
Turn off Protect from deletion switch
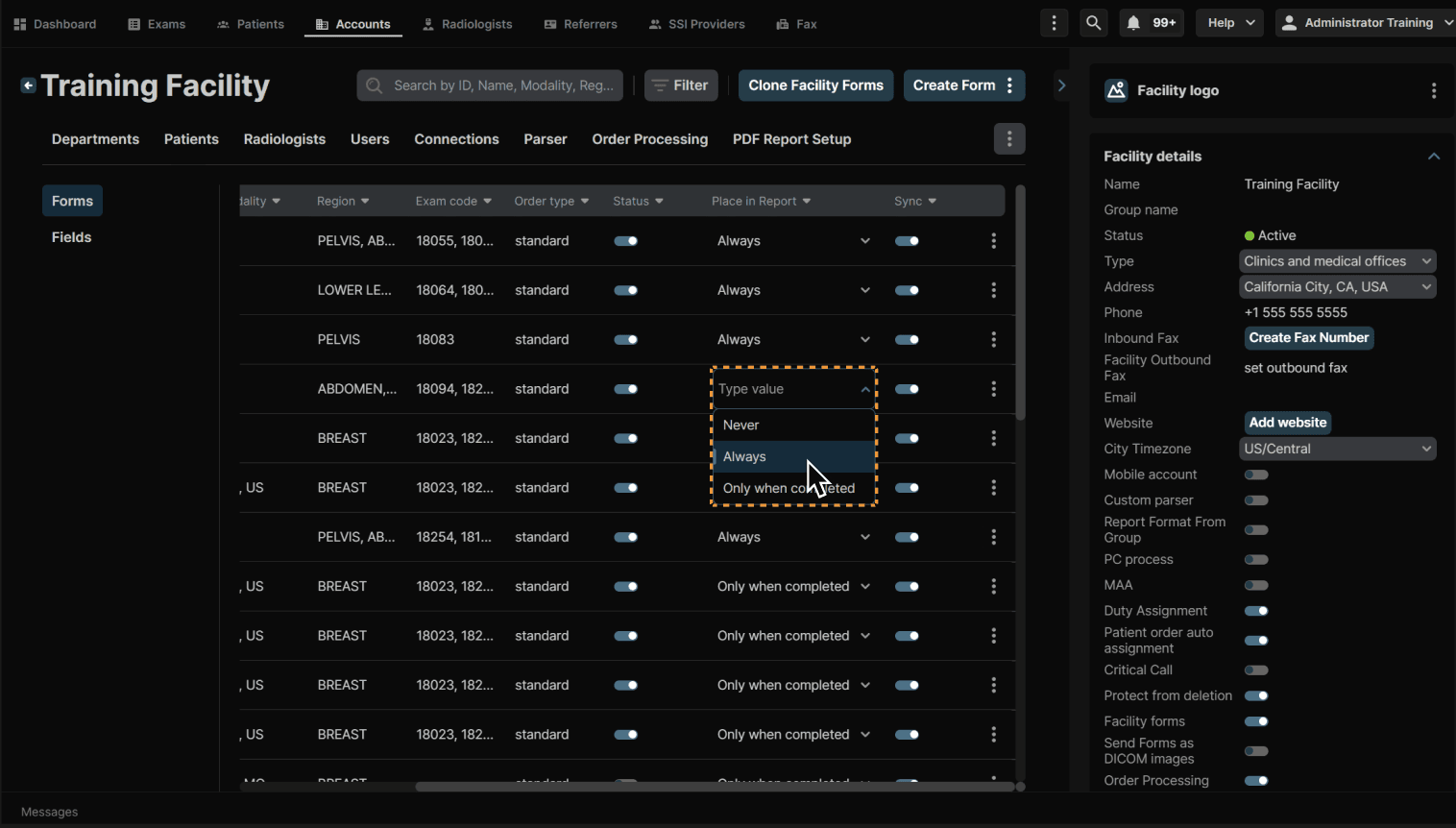[x=1255, y=695]
